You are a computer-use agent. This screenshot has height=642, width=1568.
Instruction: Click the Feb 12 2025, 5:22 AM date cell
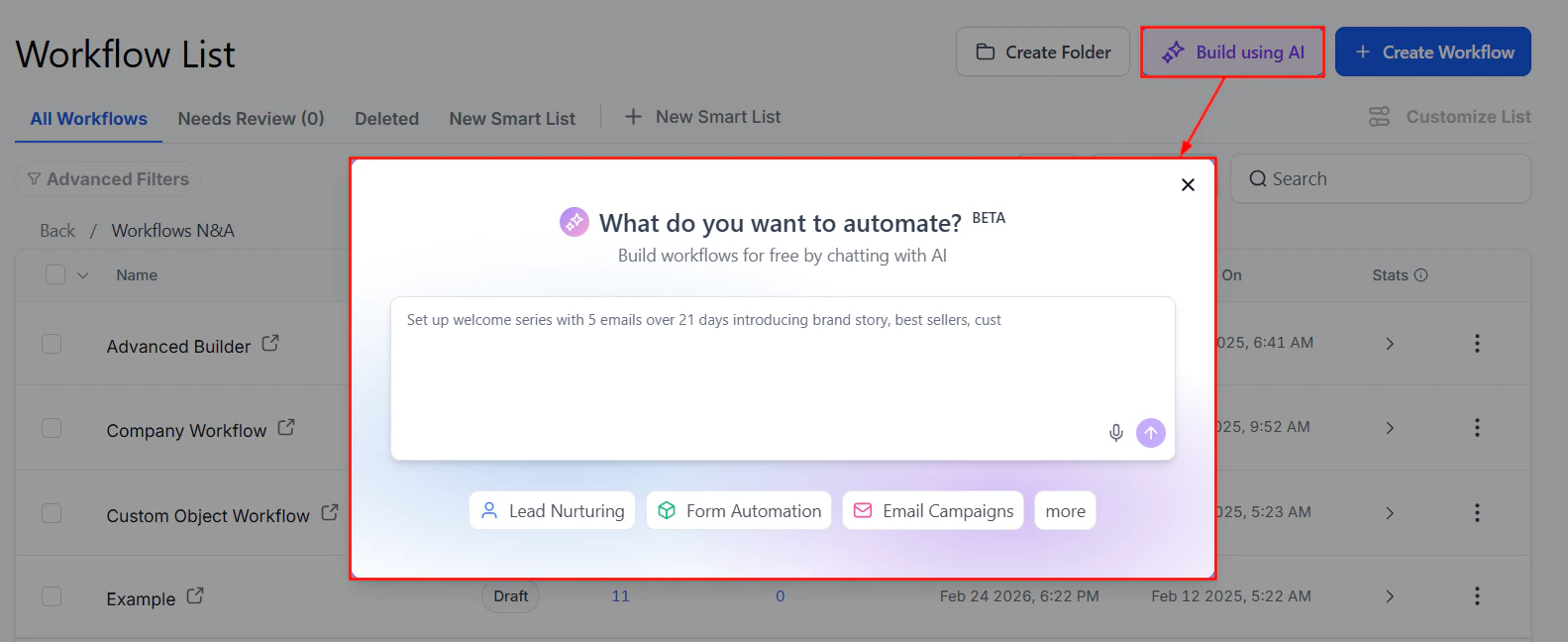point(1231,596)
